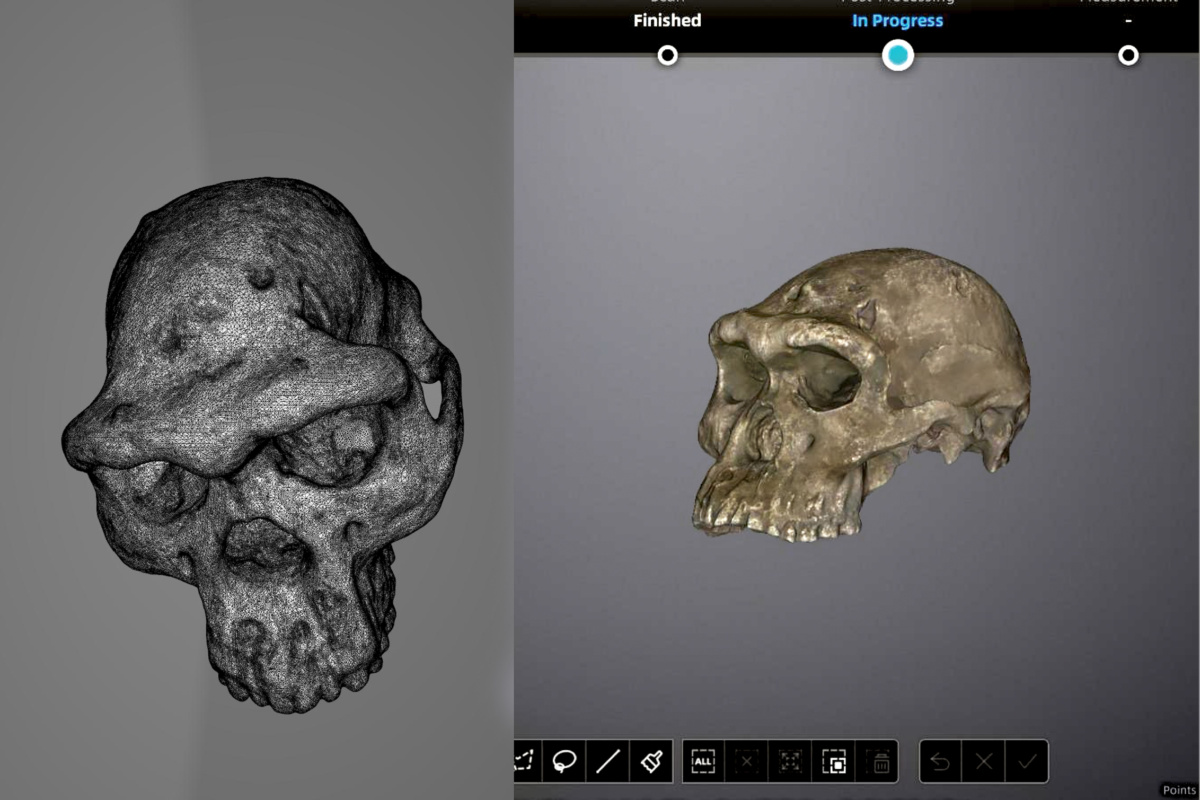Invert the current selection
Image resolution: width=1200 pixels, height=800 pixels.
pos(834,762)
